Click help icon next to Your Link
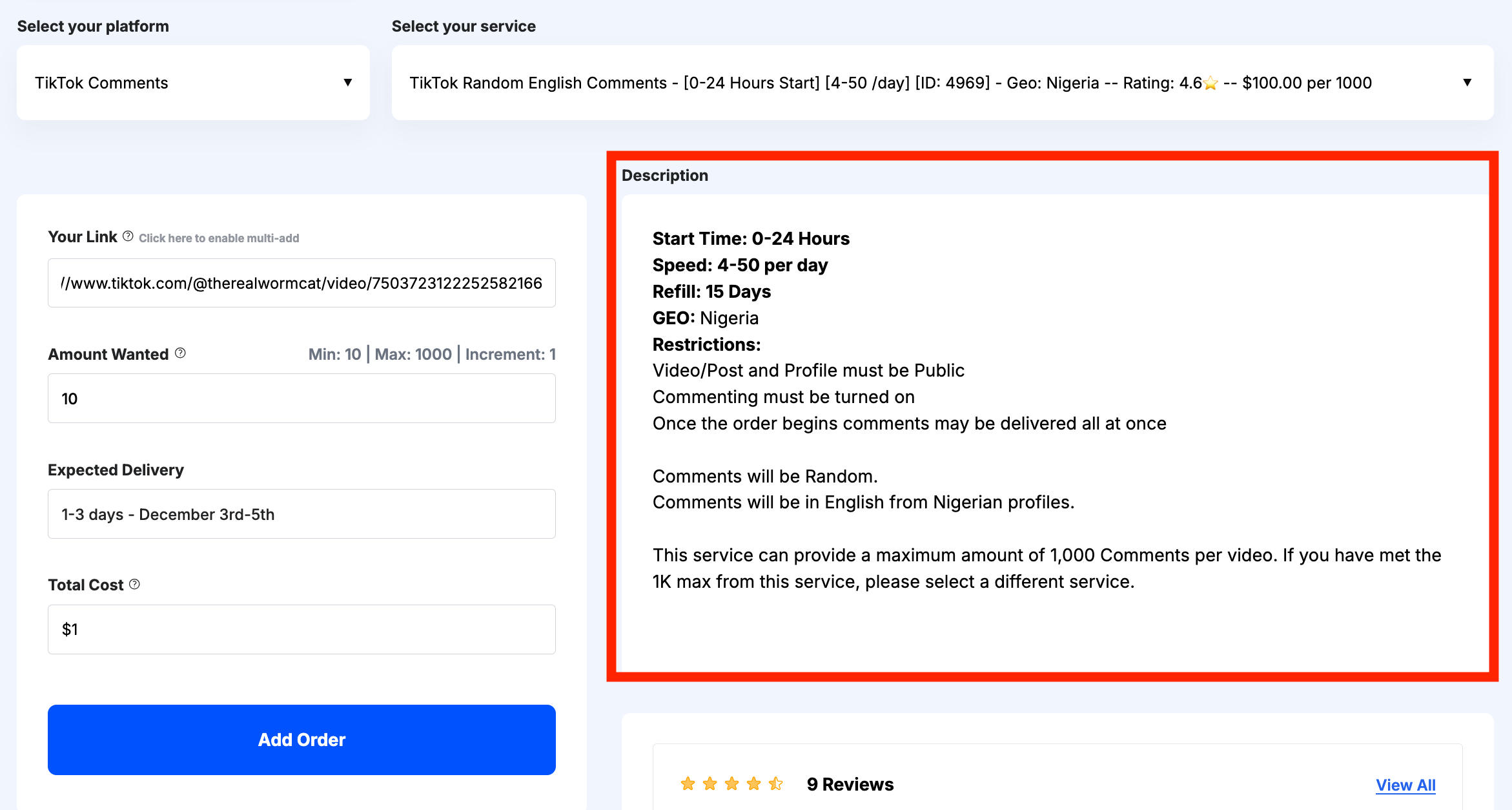1512x810 pixels. (128, 236)
